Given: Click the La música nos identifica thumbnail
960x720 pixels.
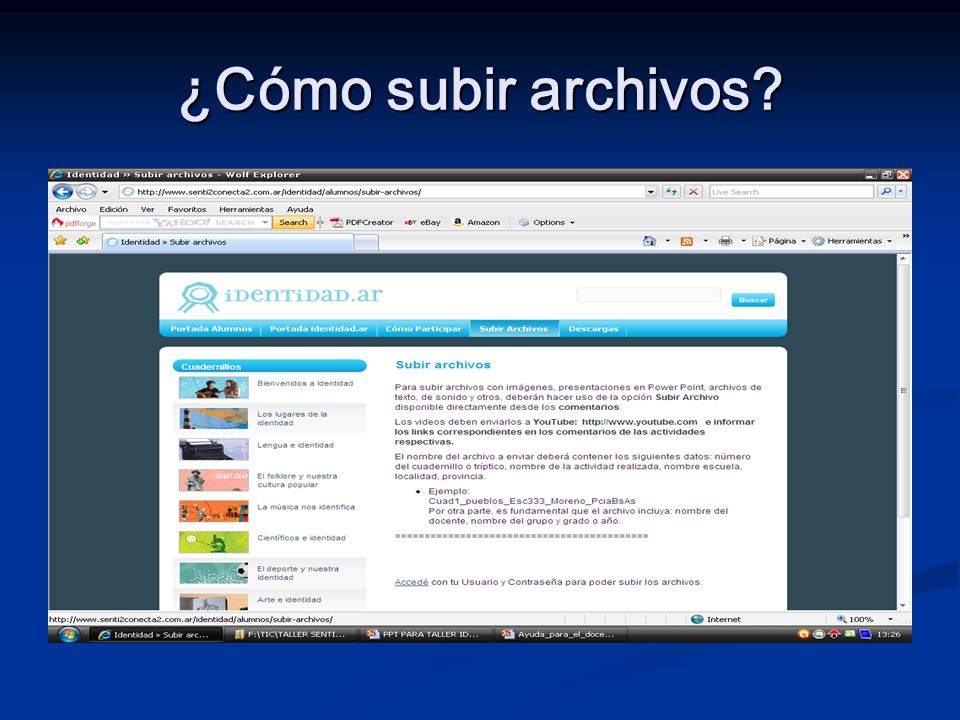Looking at the screenshot, I should (214, 511).
